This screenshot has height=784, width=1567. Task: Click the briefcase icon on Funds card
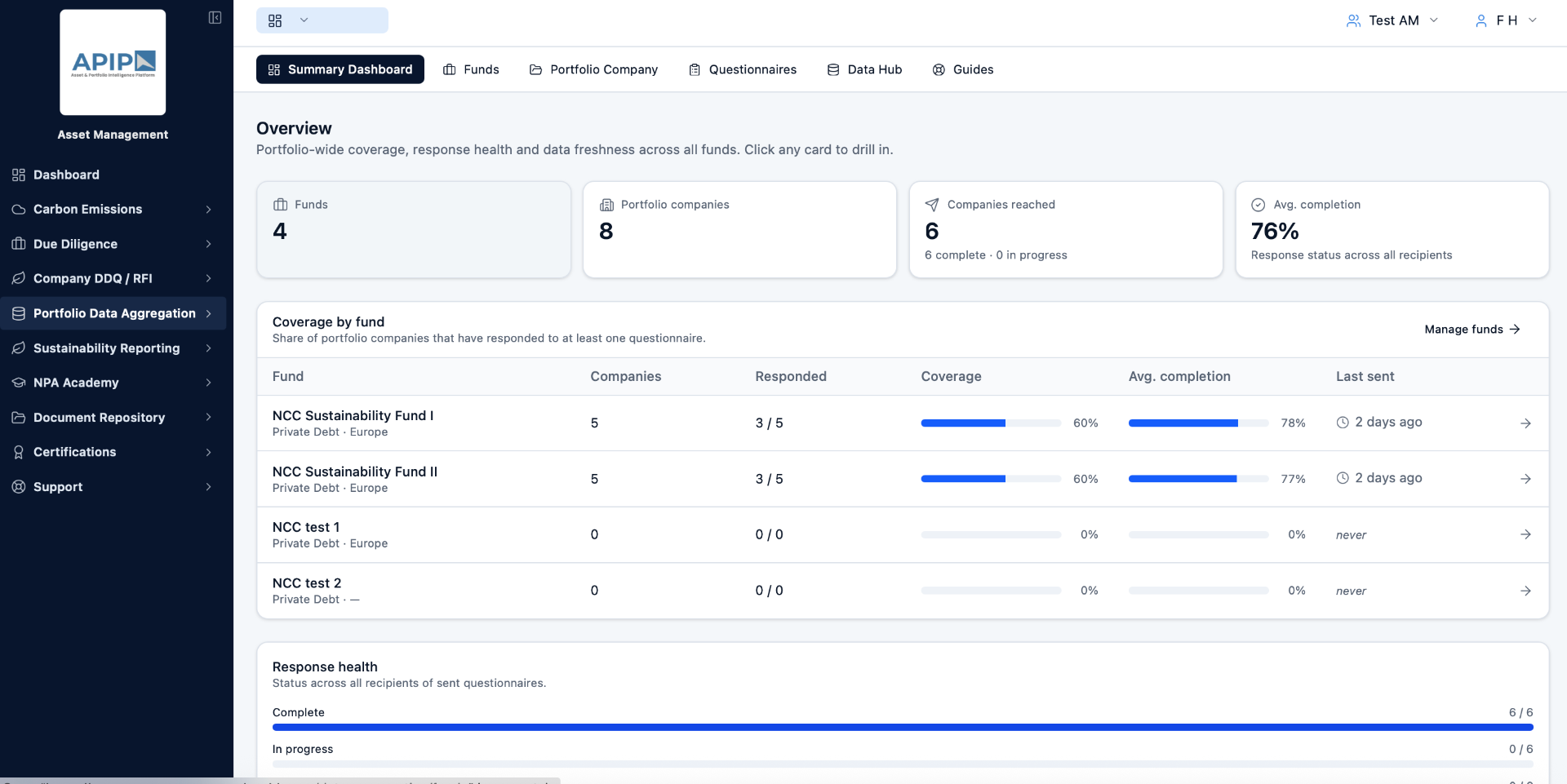click(x=280, y=205)
